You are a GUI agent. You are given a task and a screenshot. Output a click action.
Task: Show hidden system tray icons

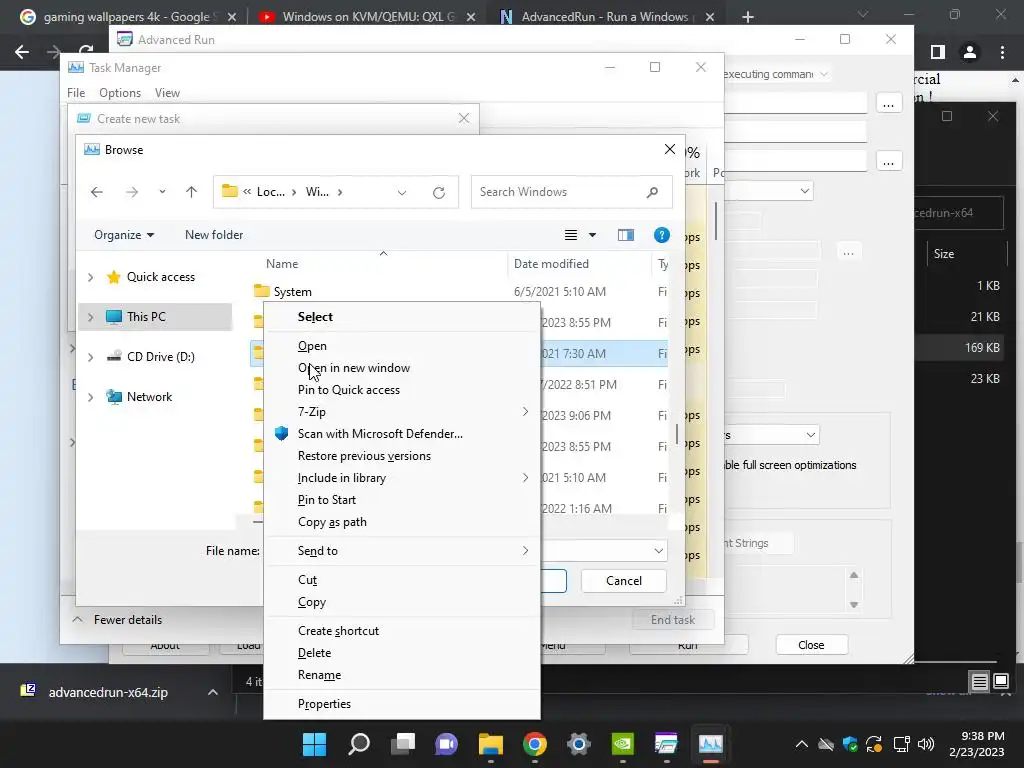802,744
